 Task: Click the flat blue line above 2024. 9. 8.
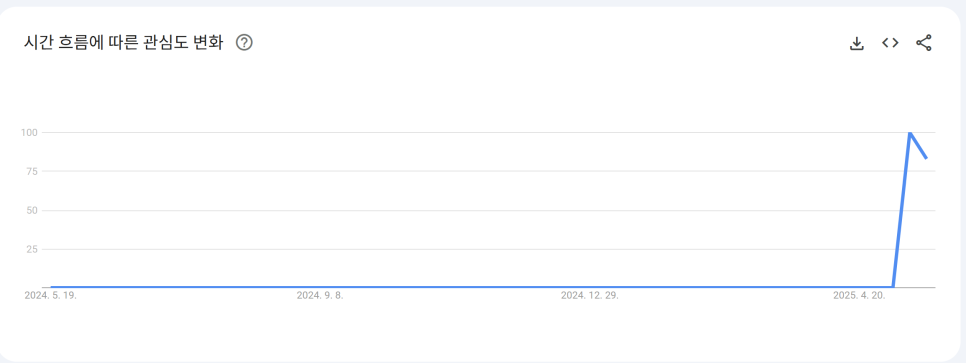tap(320, 287)
